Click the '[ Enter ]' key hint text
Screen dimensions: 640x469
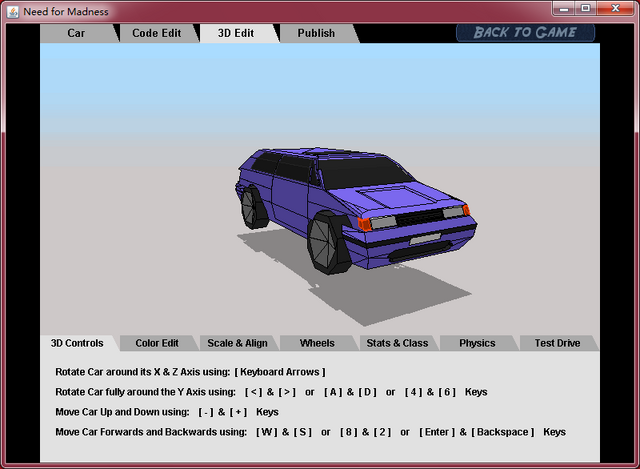coord(437,432)
